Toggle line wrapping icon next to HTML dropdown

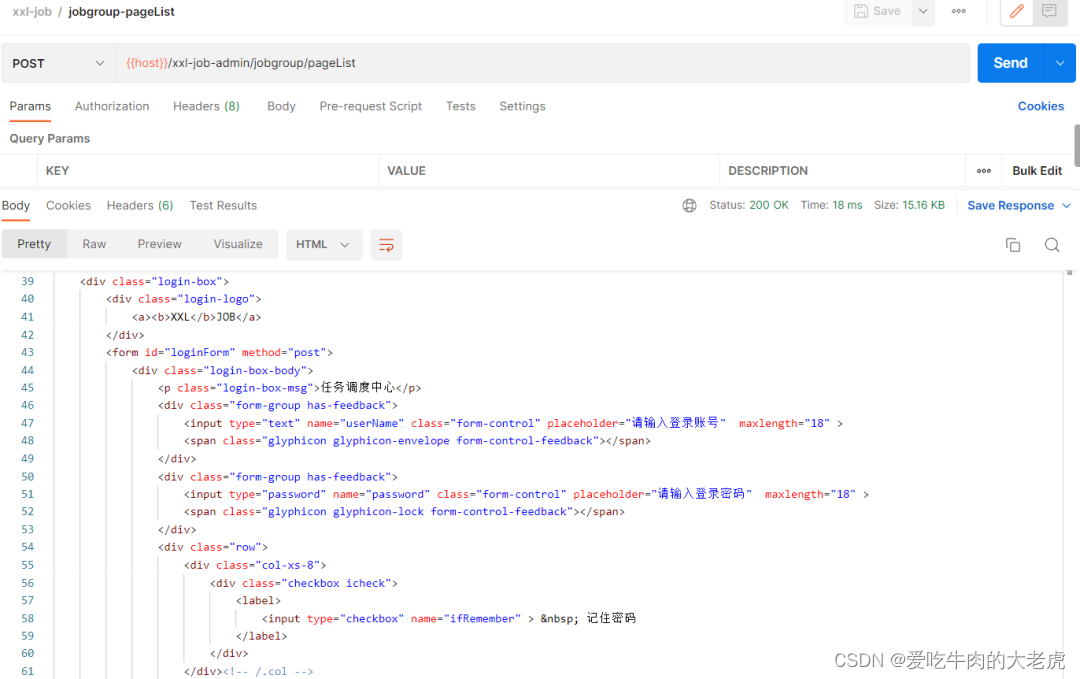pos(387,244)
